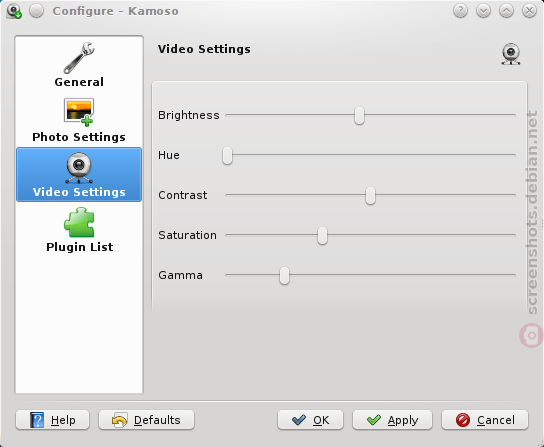Viewport: 544px width, 447px height.
Task: Confirm settings with the OK button
Action: [x=311, y=420]
